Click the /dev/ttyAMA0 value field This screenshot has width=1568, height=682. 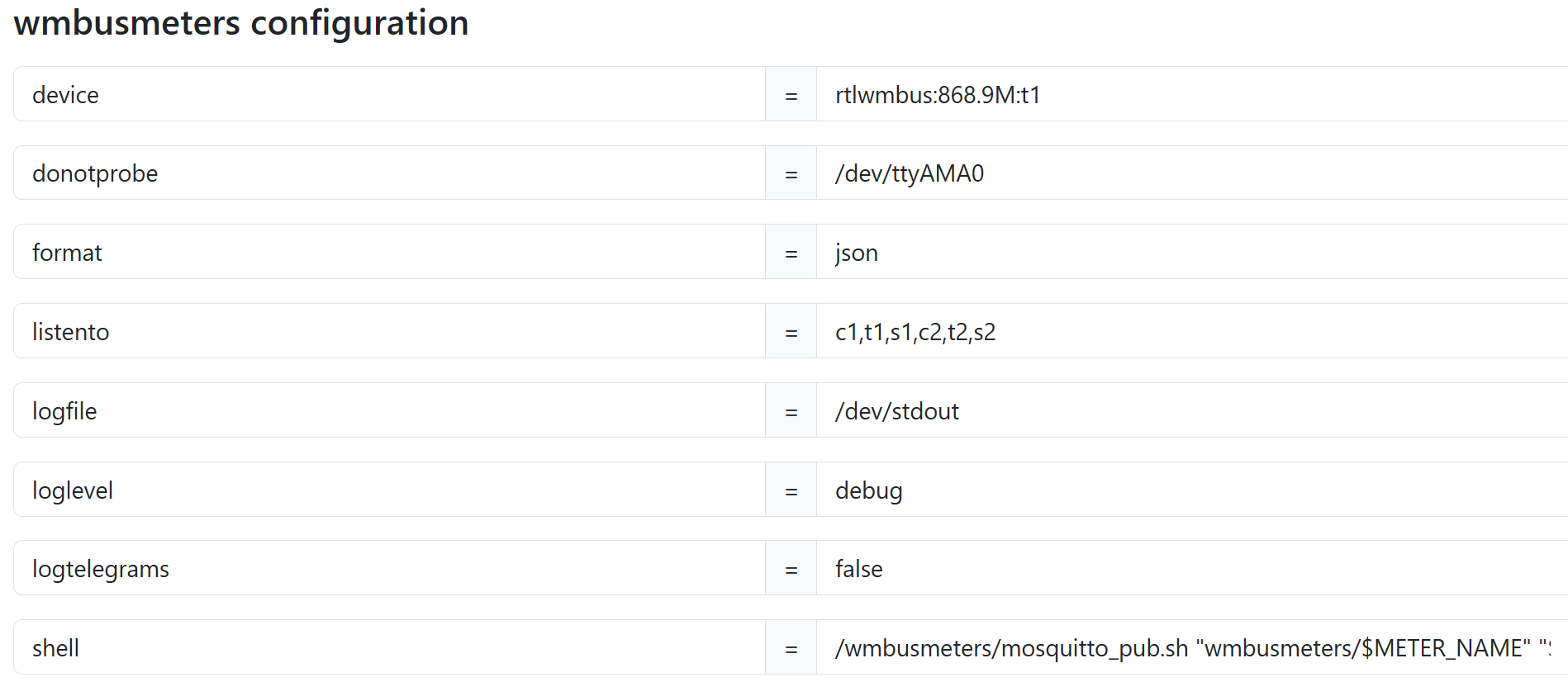click(1192, 173)
